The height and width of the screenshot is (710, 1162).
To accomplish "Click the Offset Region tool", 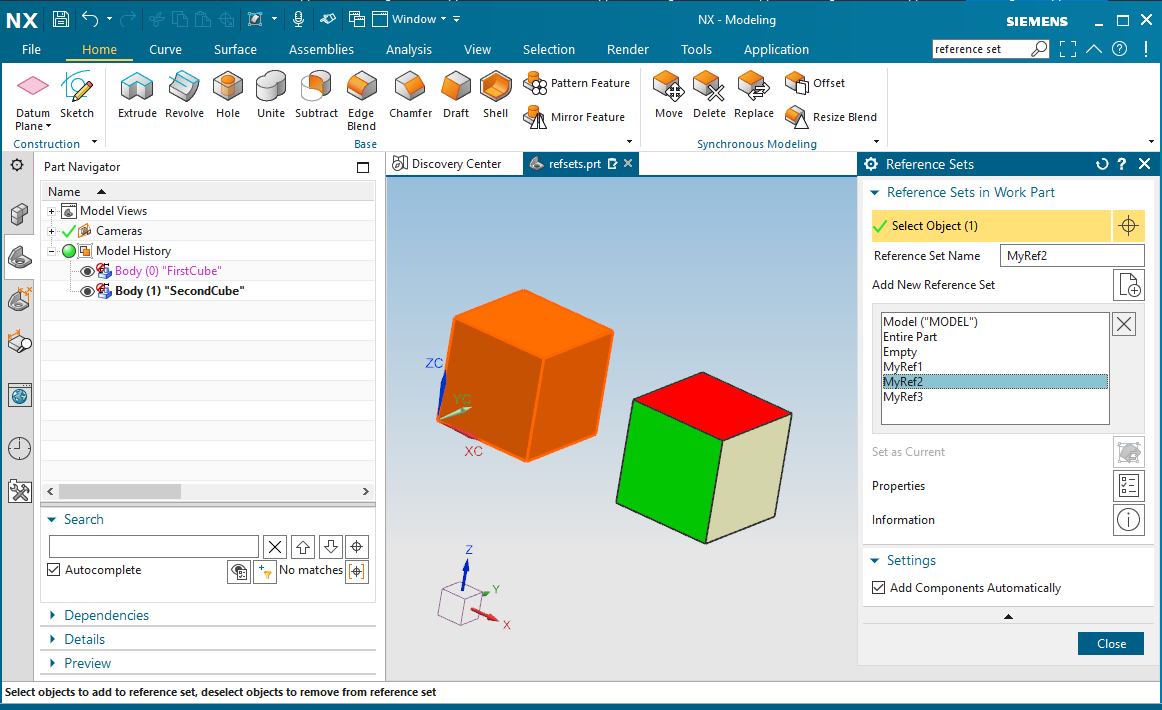I will [814, 83].
